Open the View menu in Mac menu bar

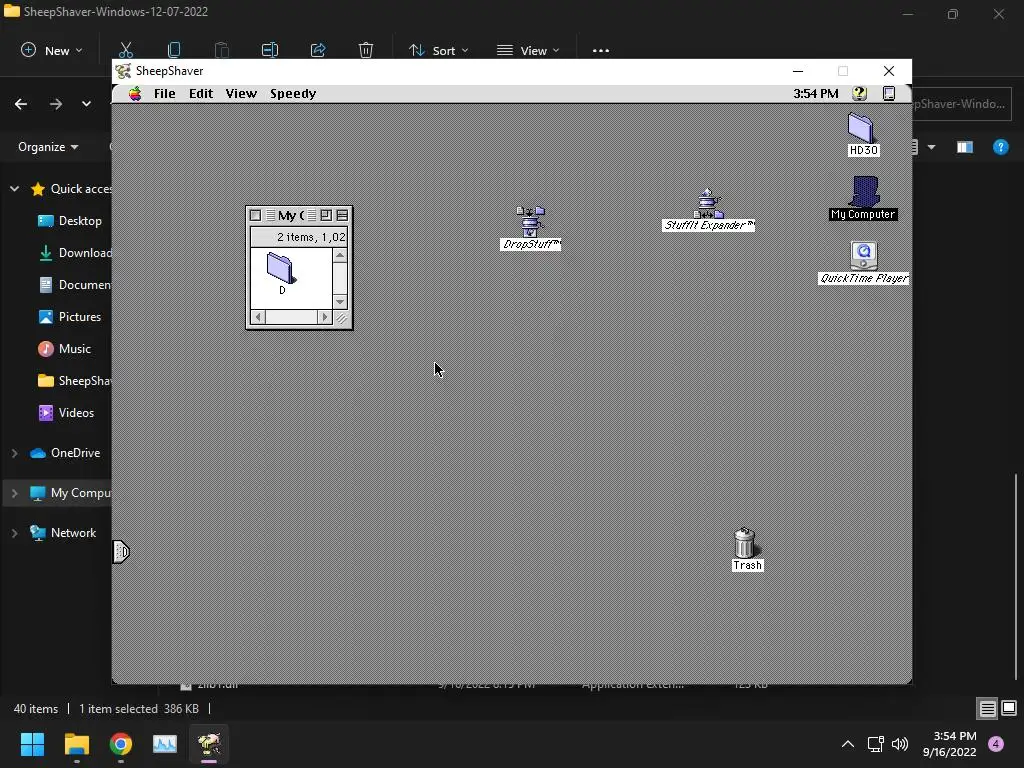241,93
